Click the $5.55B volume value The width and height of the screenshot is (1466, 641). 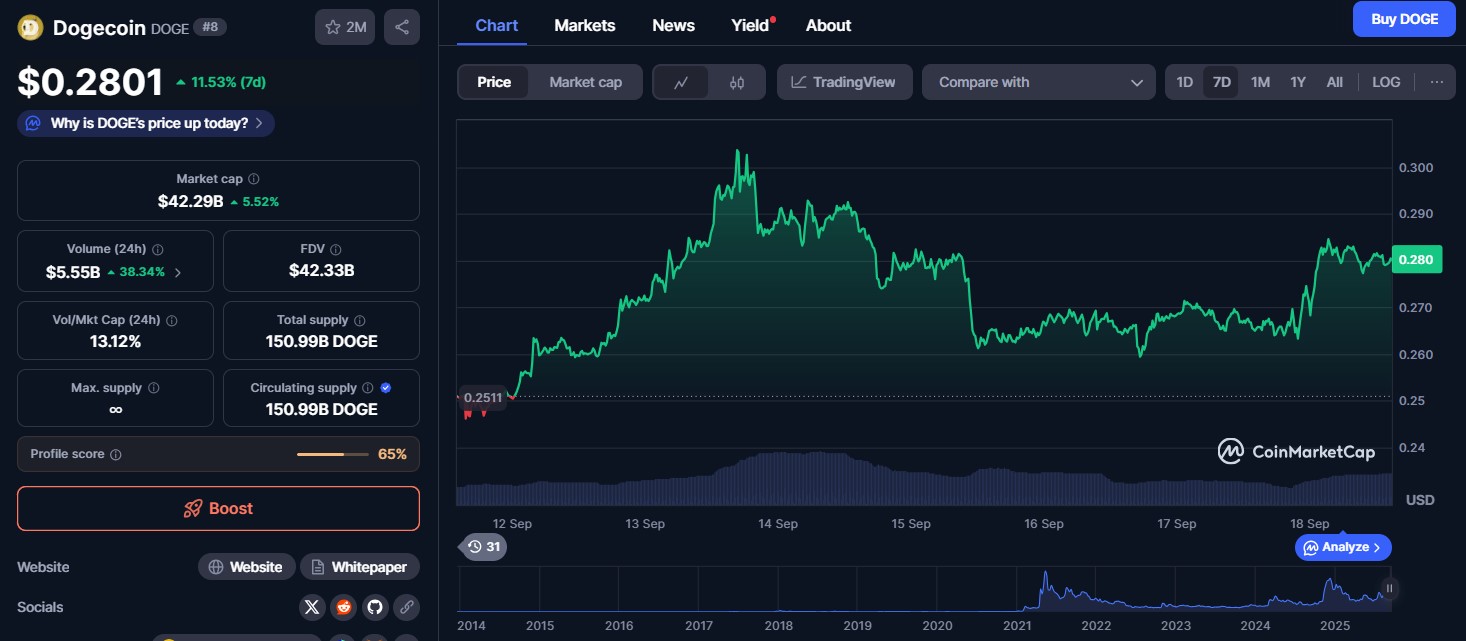tap(73, 271)
